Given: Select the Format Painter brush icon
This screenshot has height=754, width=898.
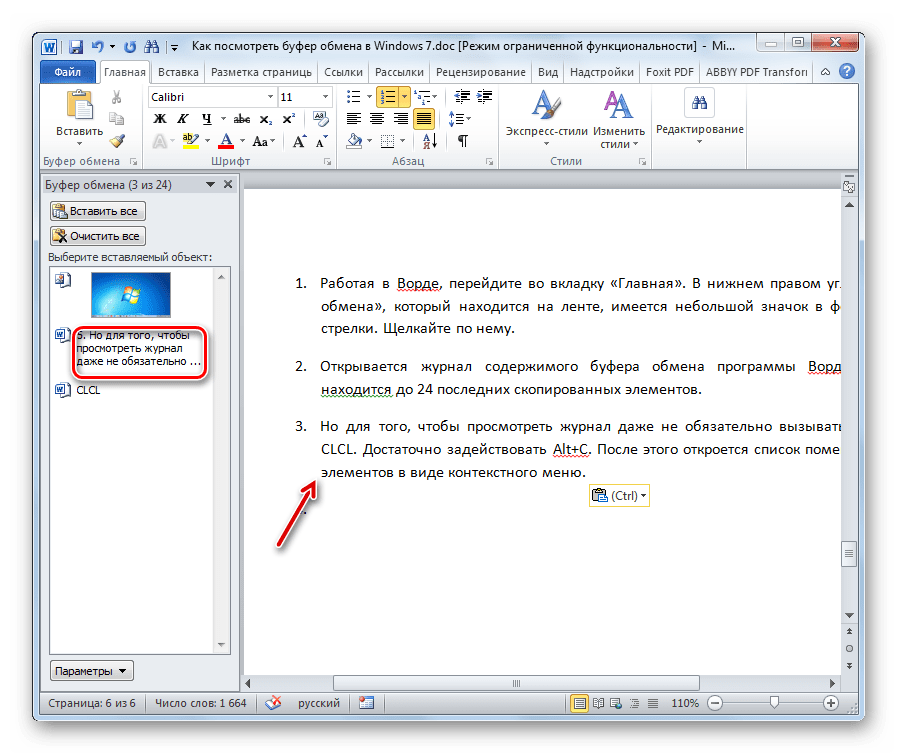Looking at the screenshot, I should pos(117,141).
